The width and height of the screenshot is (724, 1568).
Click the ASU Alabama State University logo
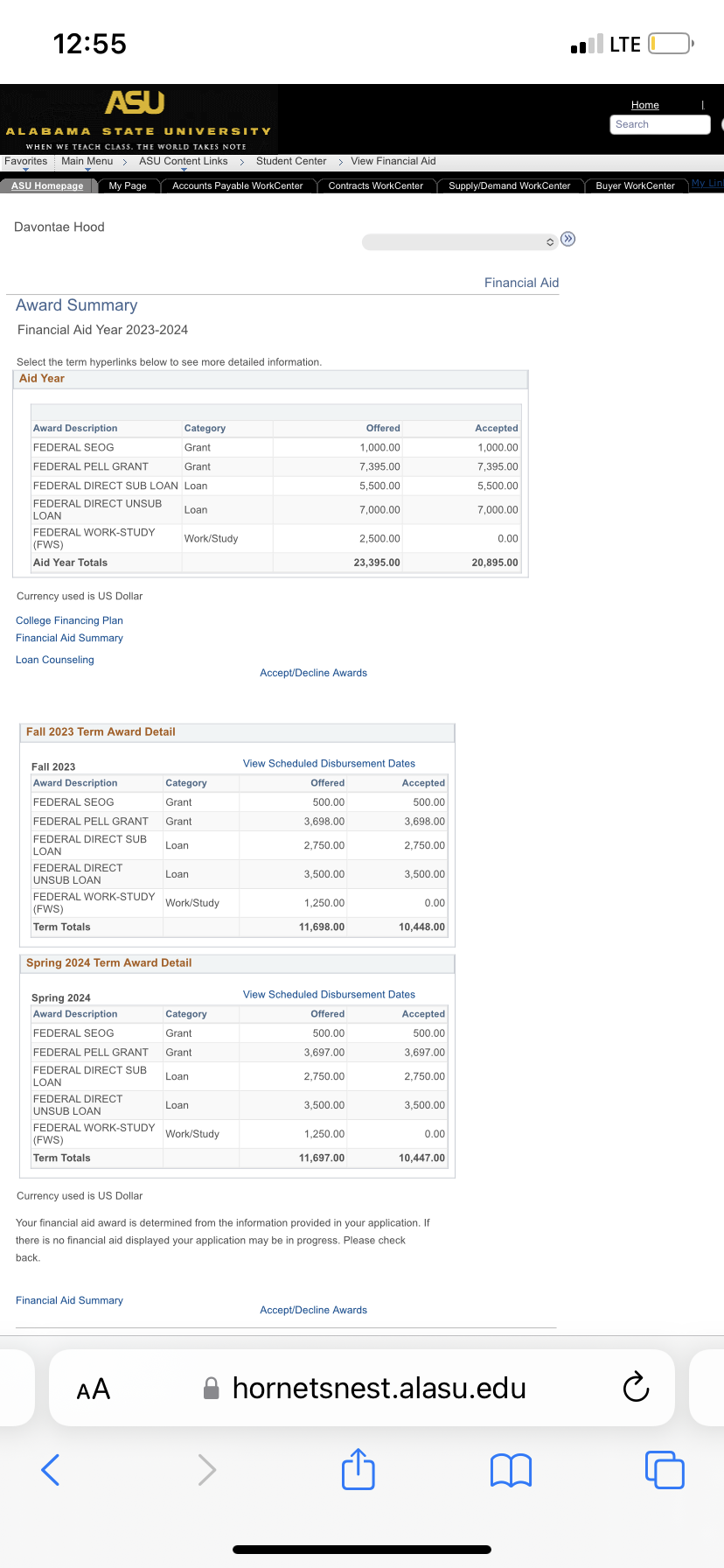point(138,119)
